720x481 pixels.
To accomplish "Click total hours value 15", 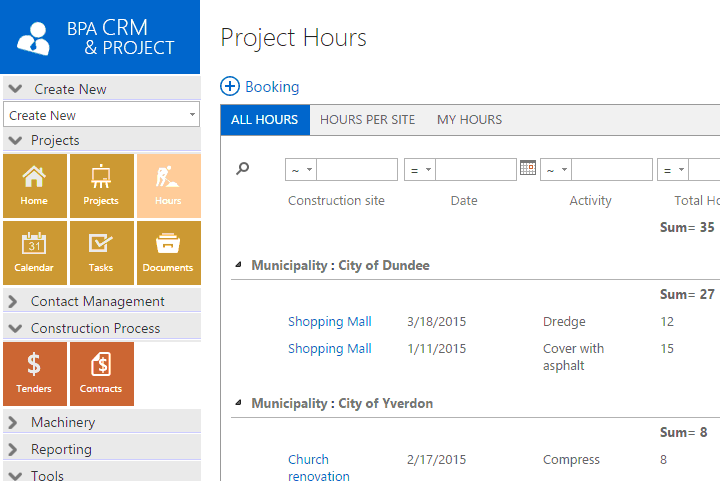I will [667, 349].
